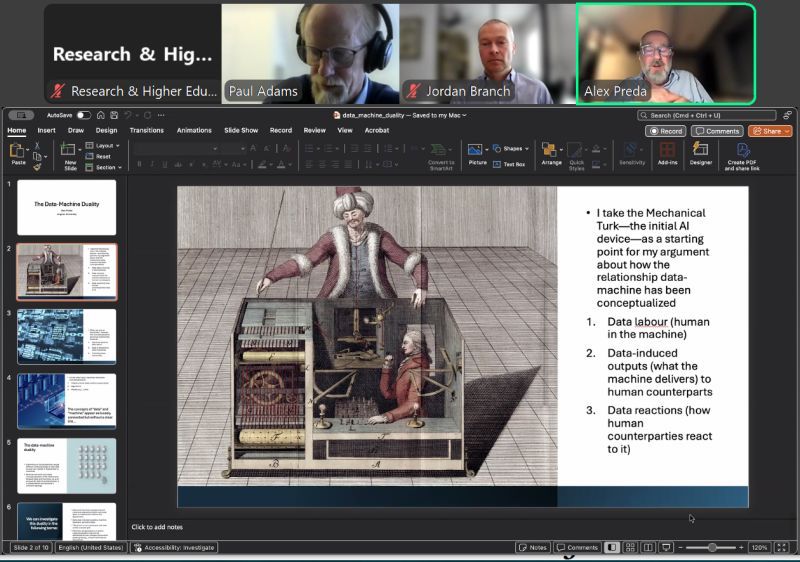Screen dimensions: 800x562
Task: Click the Search field in title bar
Action: [707, 116]
